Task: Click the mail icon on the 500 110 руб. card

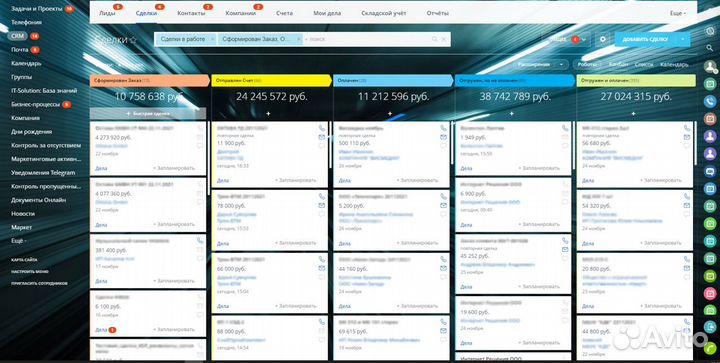Action: point(443,137)
